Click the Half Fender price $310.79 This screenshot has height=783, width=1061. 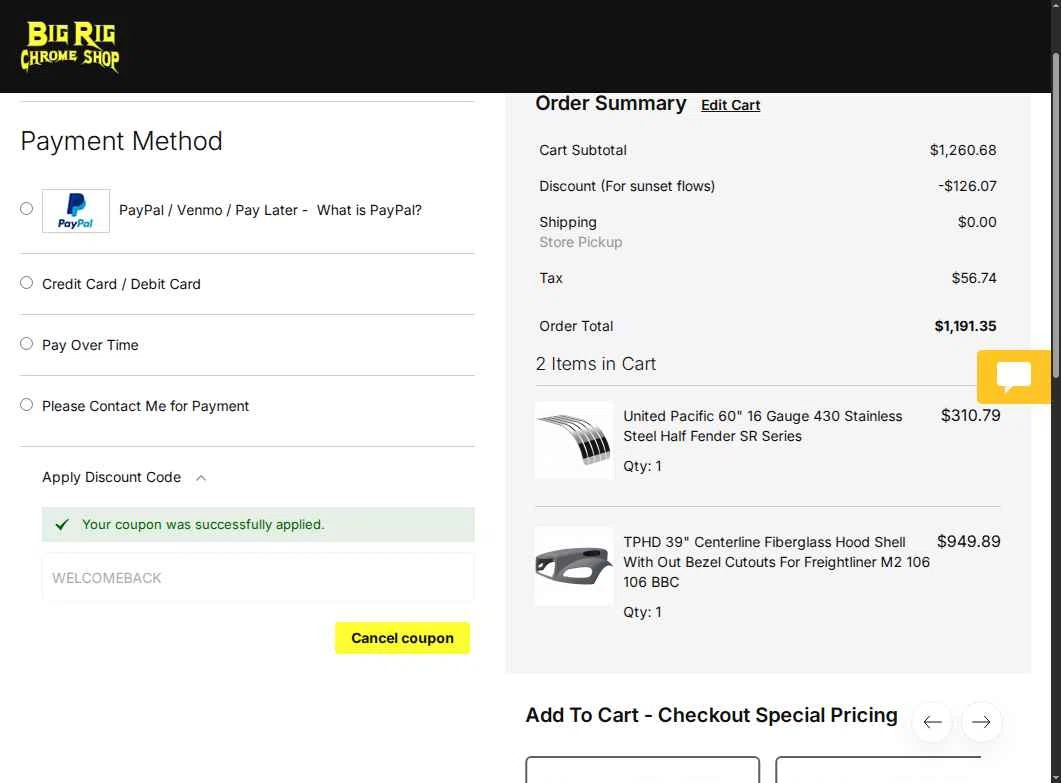(970, 416)
